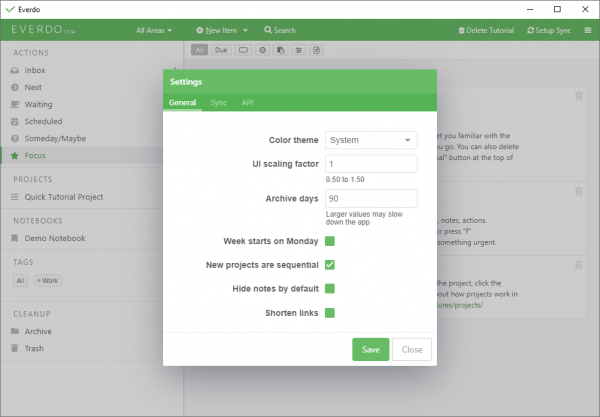600x417 pixels.
Task: Switch to the General settings tab
Action: 183,103
